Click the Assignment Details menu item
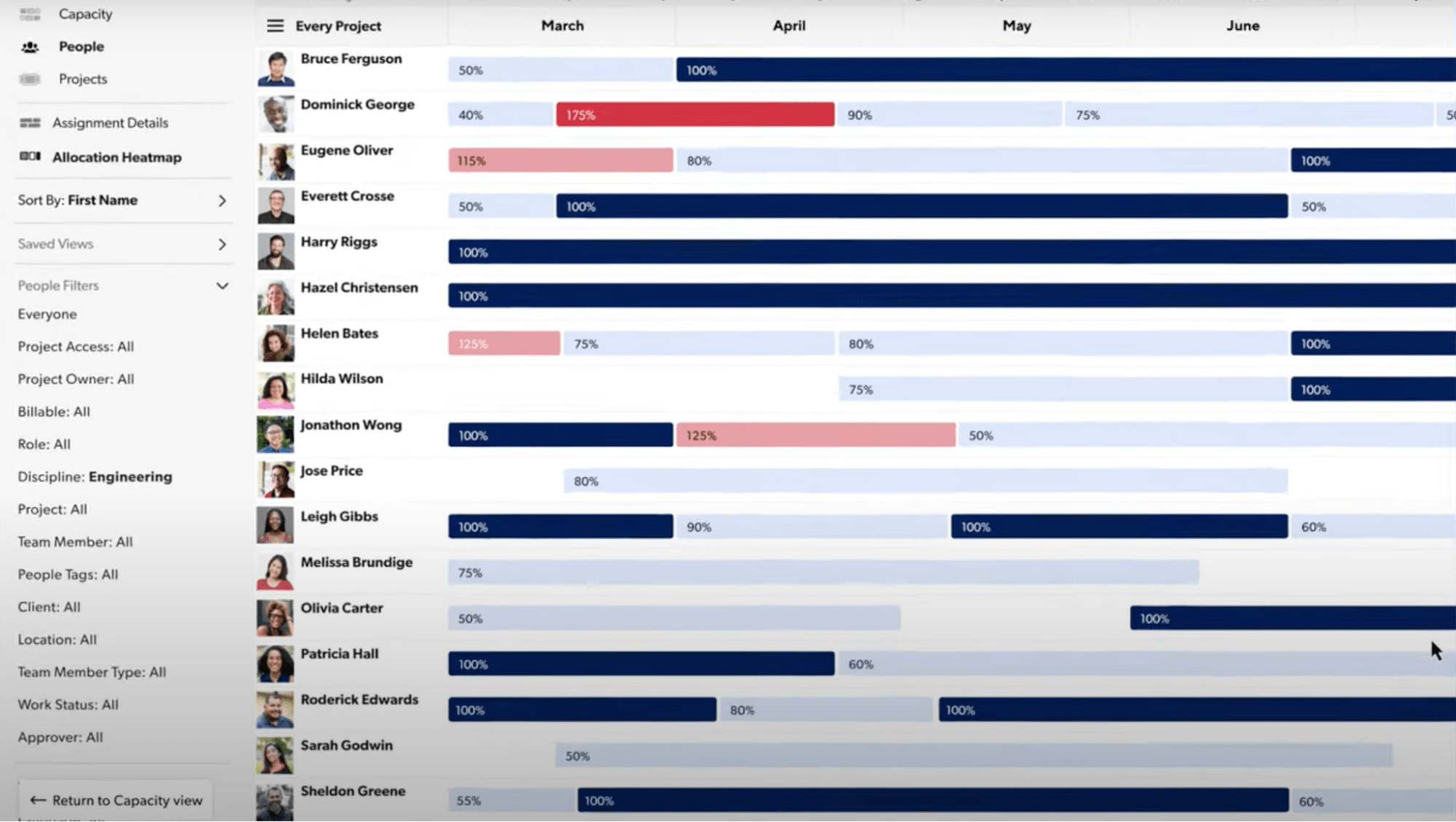The width and height of the screenshot is (1456, 822). pos(110,121)
